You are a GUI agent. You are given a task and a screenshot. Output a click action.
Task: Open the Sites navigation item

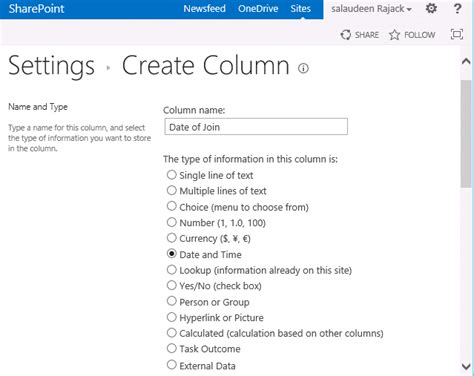[300, 9]
